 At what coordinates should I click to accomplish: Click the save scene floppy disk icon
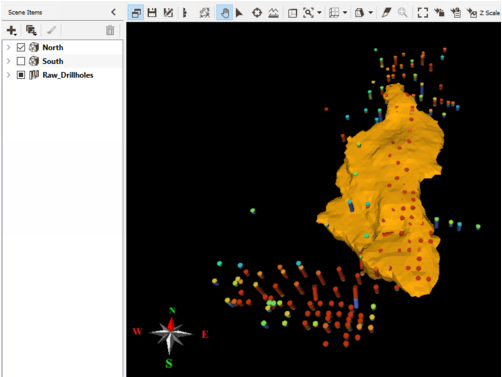tap(152, 13)
